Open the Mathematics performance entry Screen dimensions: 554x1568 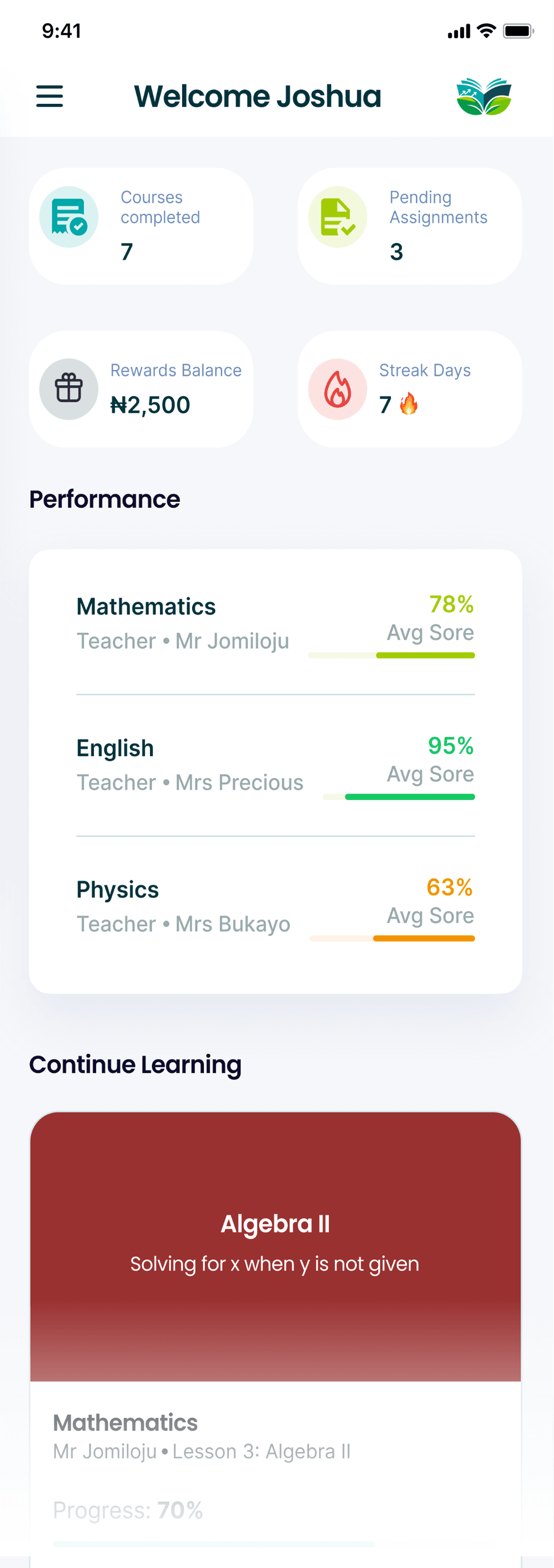coord(145,606)
